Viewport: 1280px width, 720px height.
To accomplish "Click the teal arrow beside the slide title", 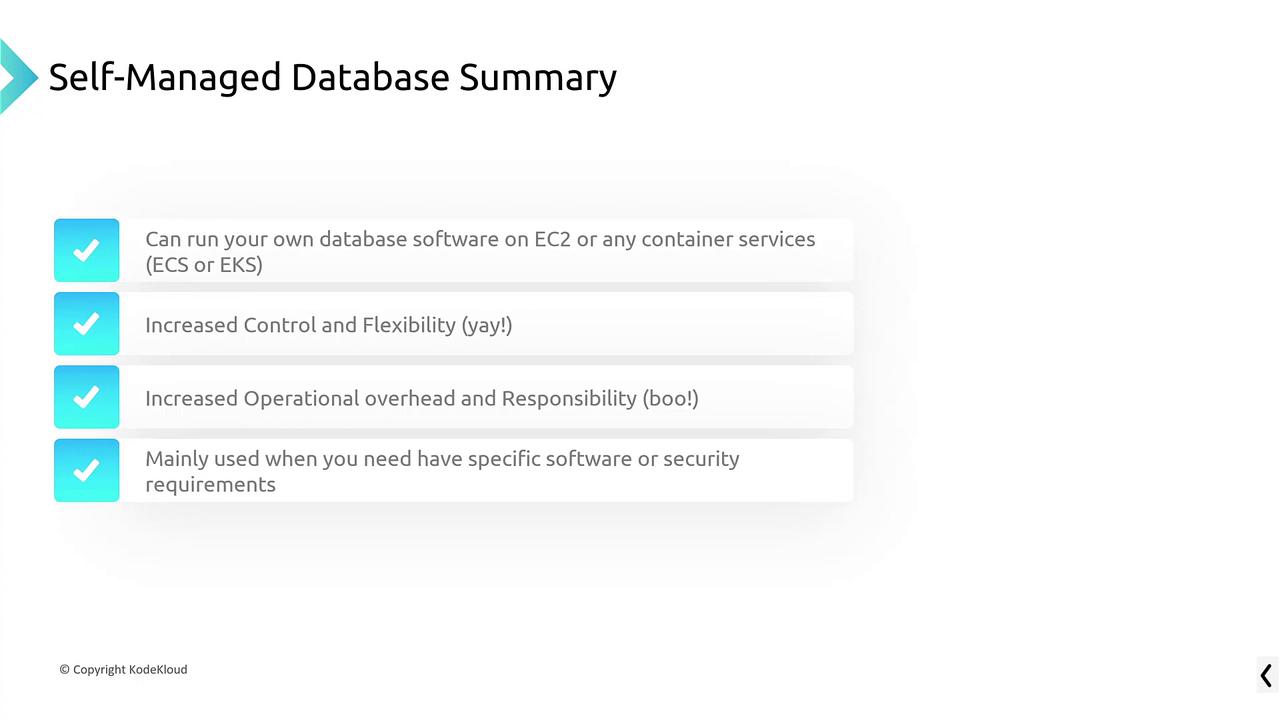I will [17, 76].
